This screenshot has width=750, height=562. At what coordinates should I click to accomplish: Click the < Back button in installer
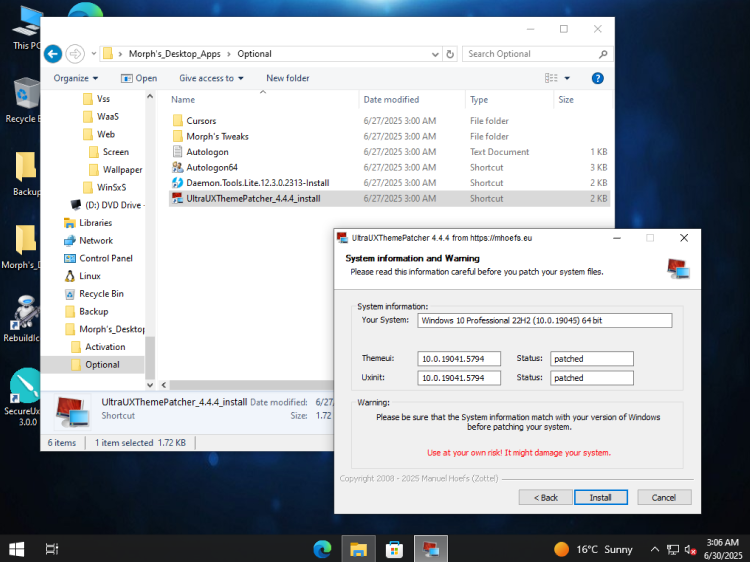click(x=546, y=497)
